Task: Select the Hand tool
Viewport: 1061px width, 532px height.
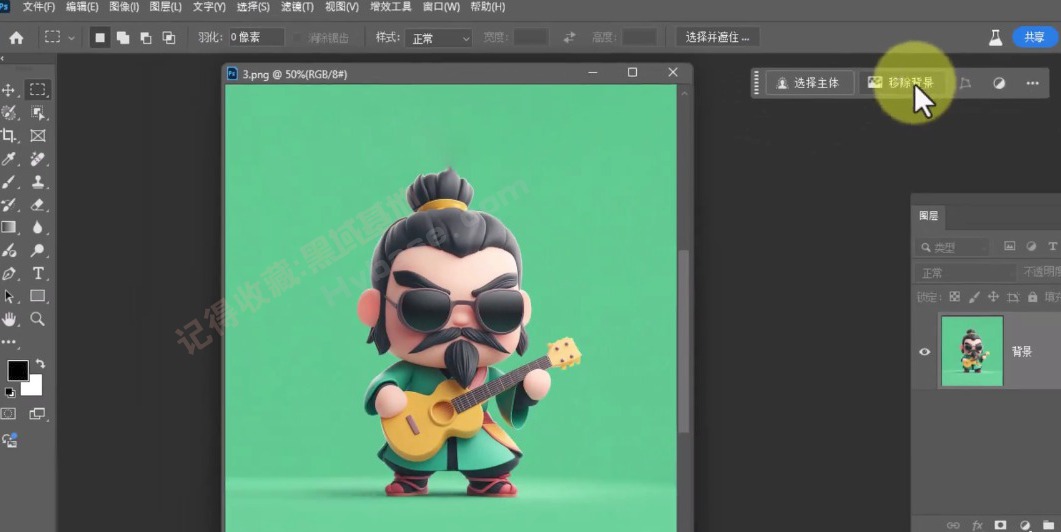Action: [9, 319]
